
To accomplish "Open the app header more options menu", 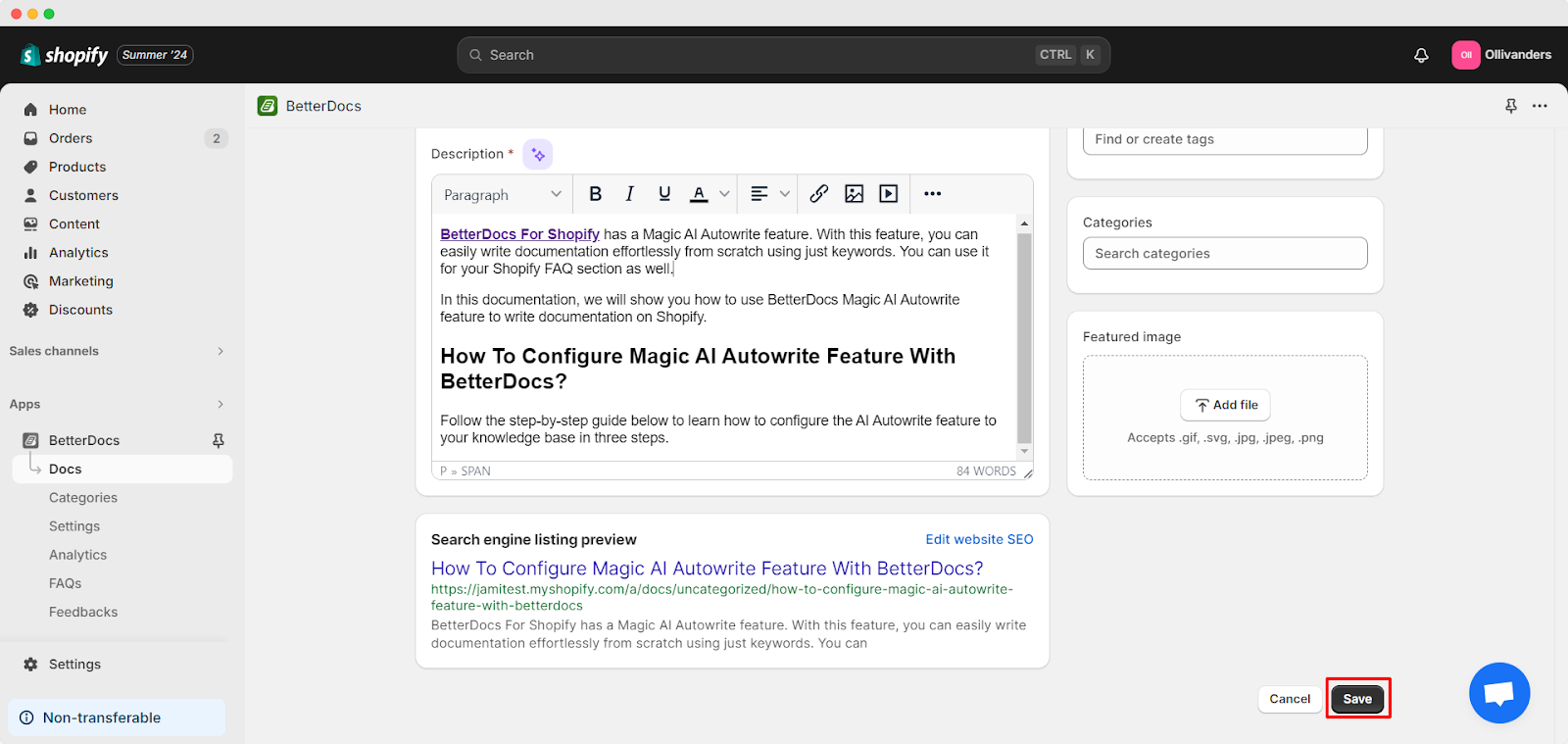I will [1540, 106].
